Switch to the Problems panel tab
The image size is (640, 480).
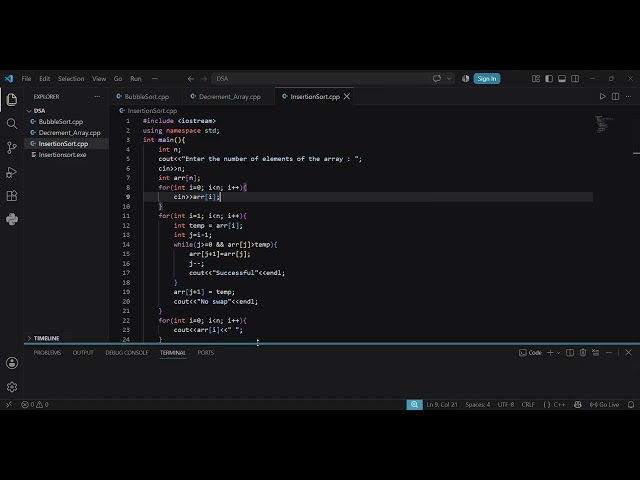tap(47, 353)
